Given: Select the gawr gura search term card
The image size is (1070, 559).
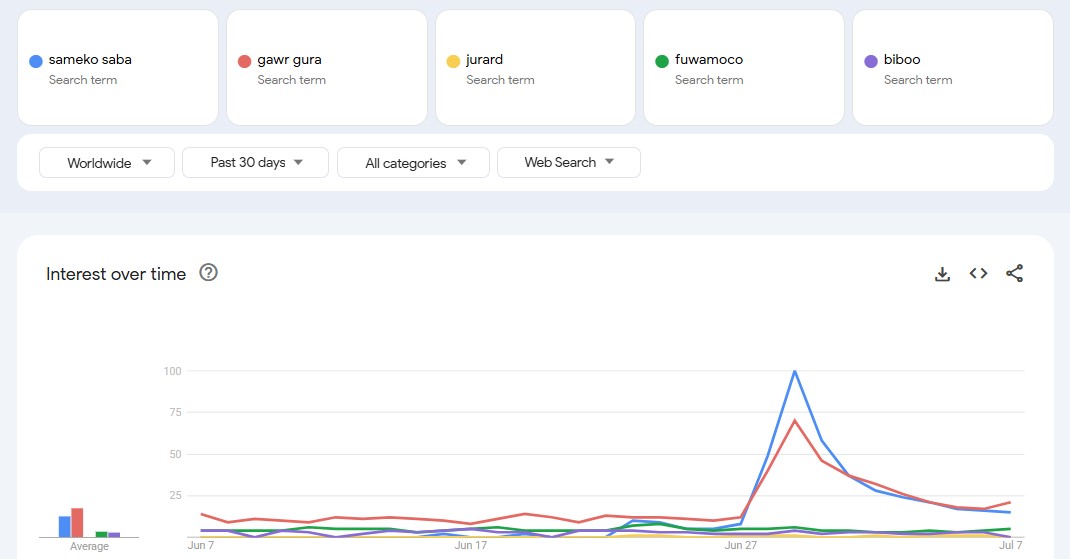Looking at the screenshot, I should [327, 68].
